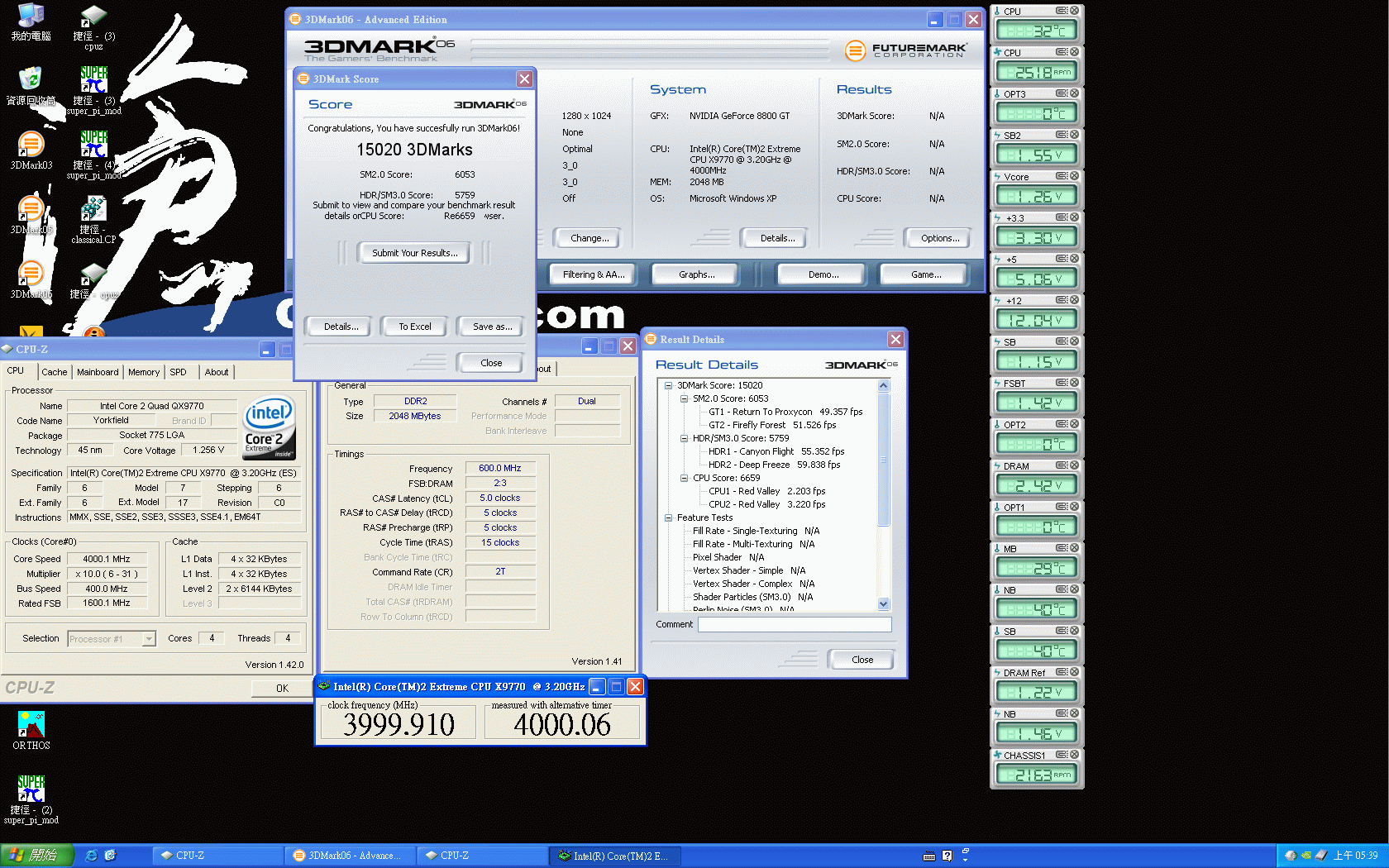Open settings icon on the +12 voltage widget
The width and height of the screenshot is (1389, 868).
point(1062,300)
